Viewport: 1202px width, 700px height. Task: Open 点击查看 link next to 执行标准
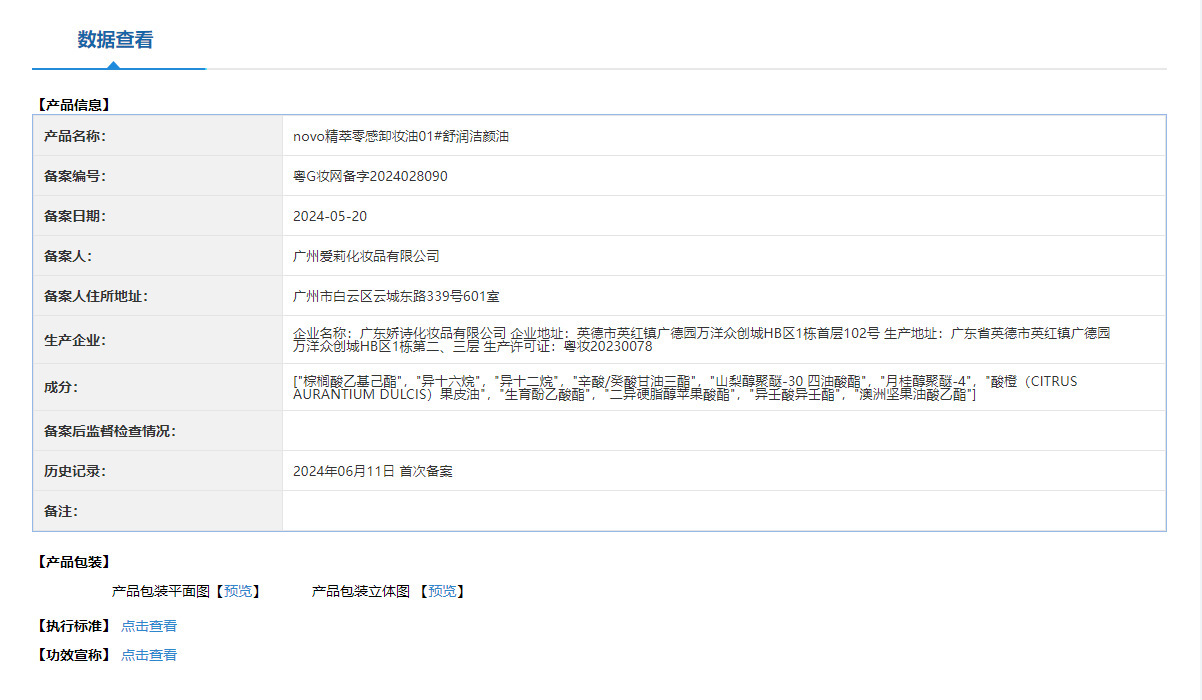(149, 626)
